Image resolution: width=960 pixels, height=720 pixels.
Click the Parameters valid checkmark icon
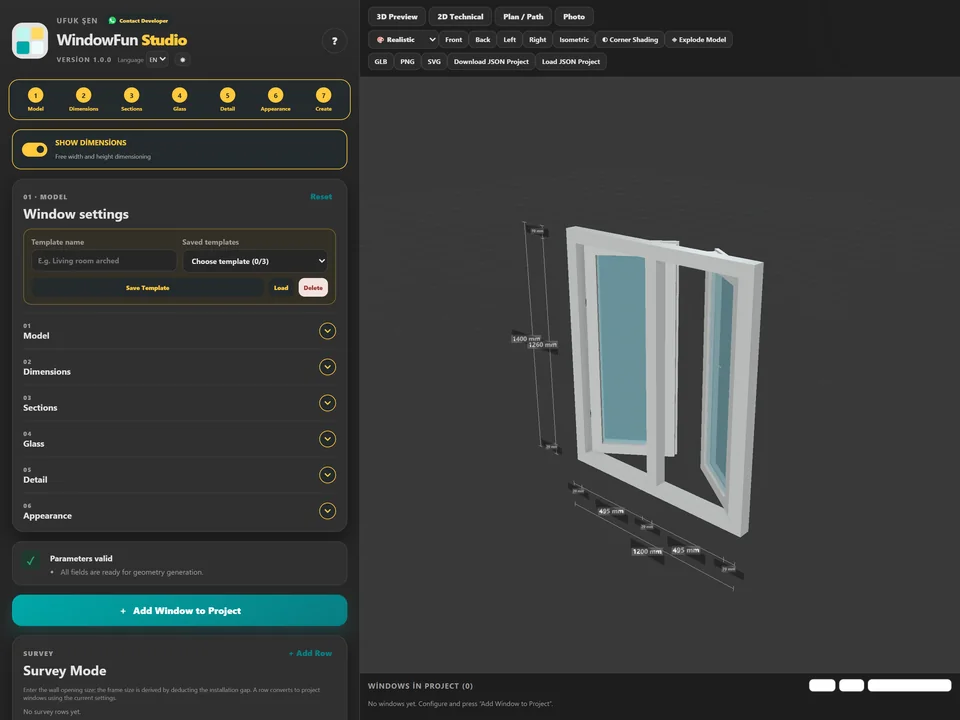pyautogui.click(x=31, y=560)
